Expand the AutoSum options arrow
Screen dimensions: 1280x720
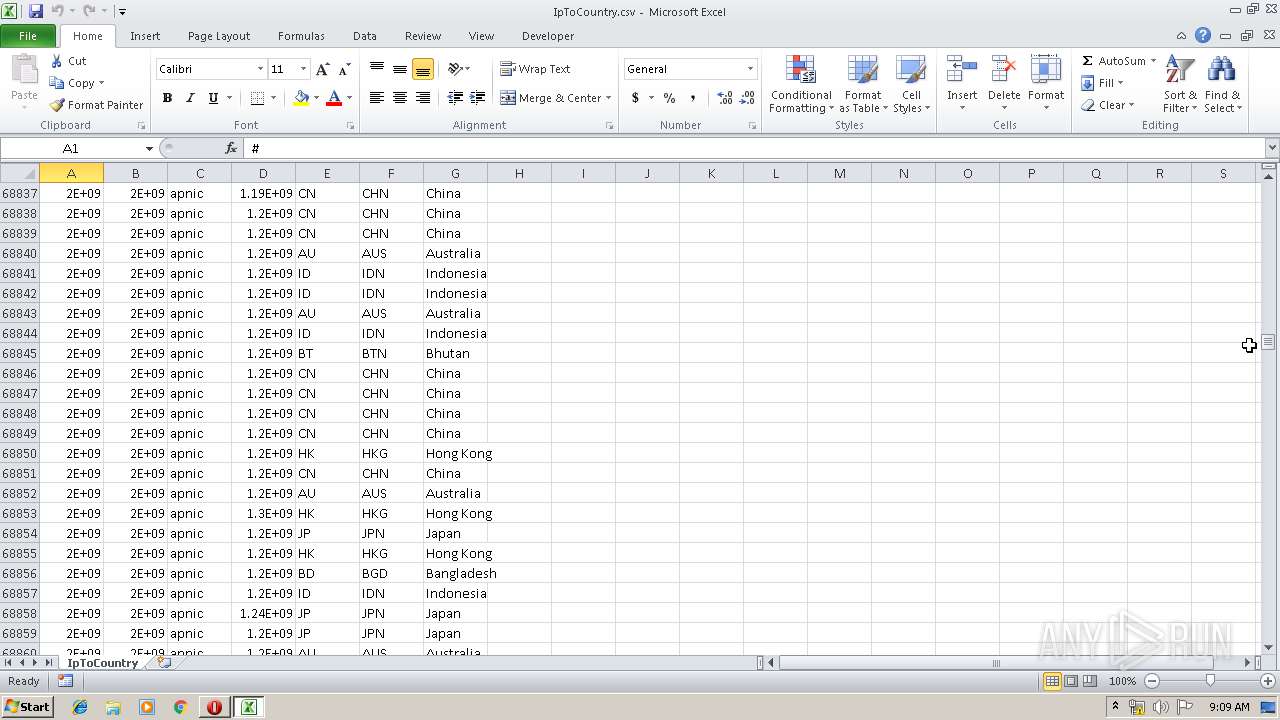1153,61
